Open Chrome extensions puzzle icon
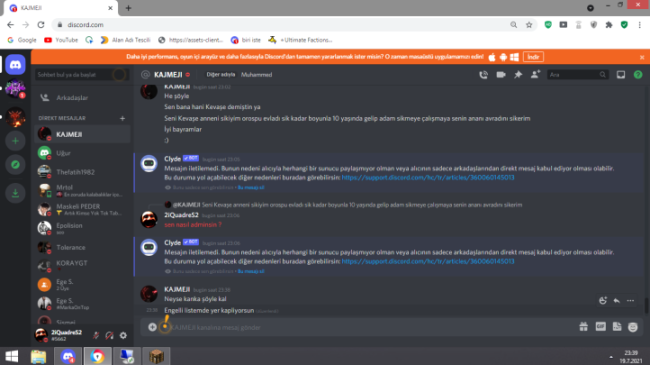 pos(609,25)
